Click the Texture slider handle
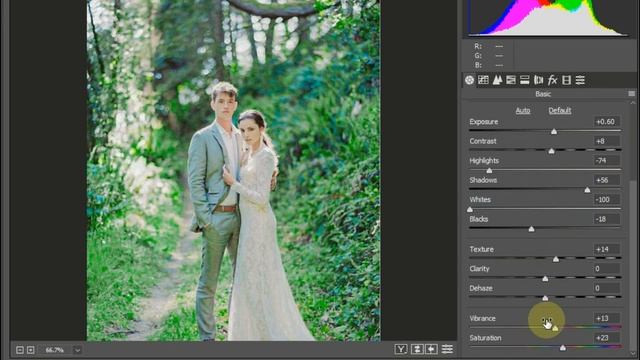Viewport: 640px width, 360px height. (x=556, y=259)
